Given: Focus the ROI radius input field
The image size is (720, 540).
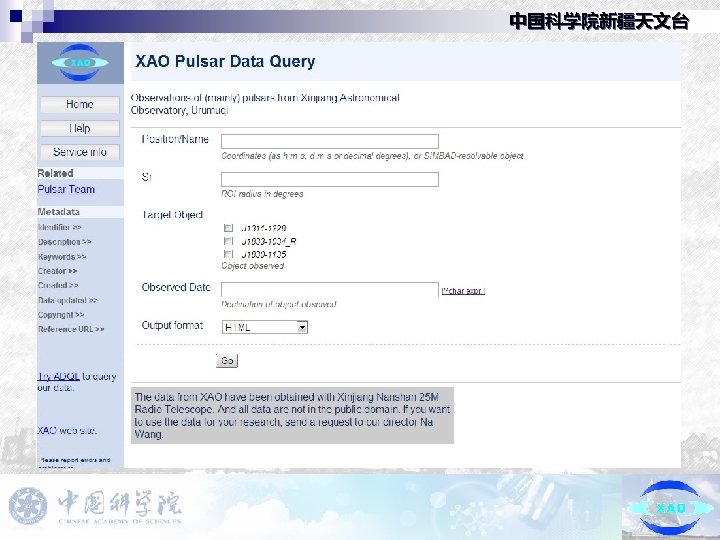Looking at the screenshot, I should click(x=330, y=180).
